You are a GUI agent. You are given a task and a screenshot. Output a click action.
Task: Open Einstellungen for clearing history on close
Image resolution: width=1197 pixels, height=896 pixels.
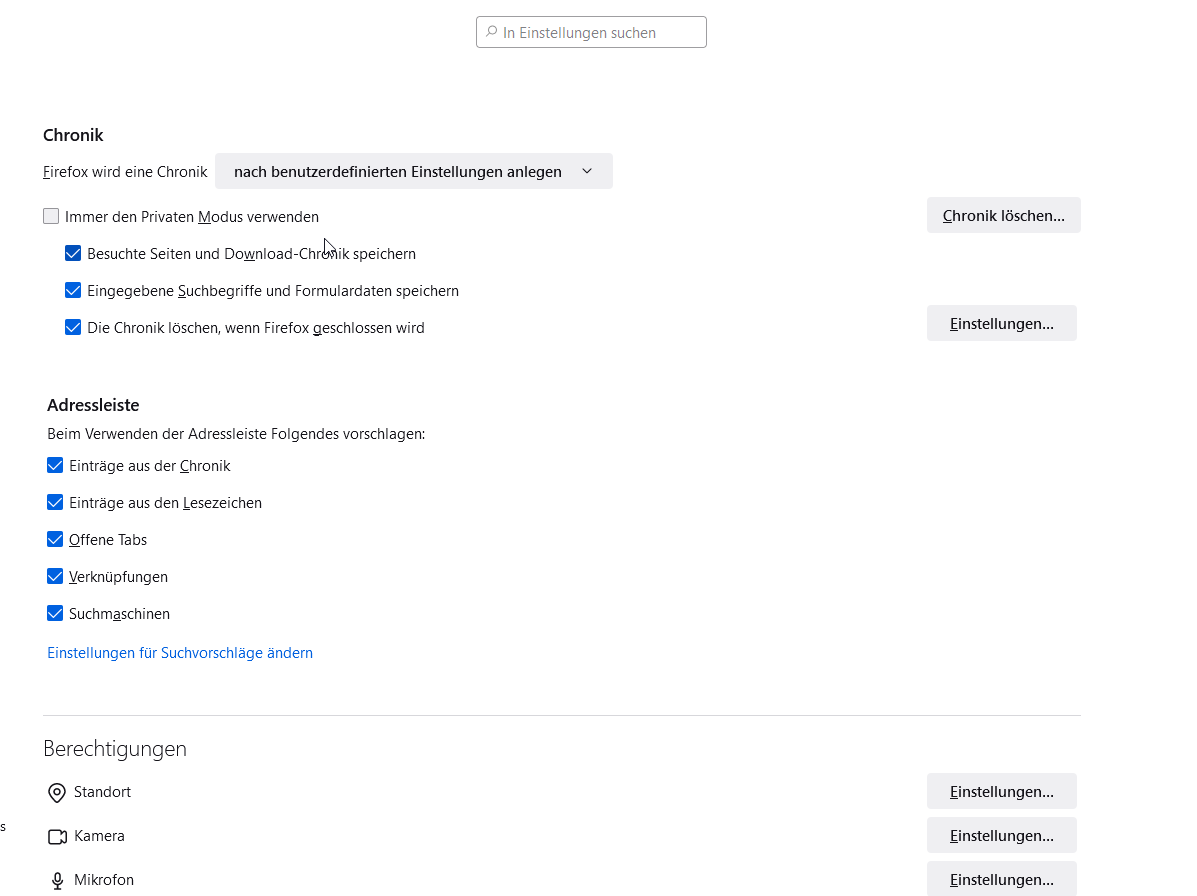(1001, 323)
